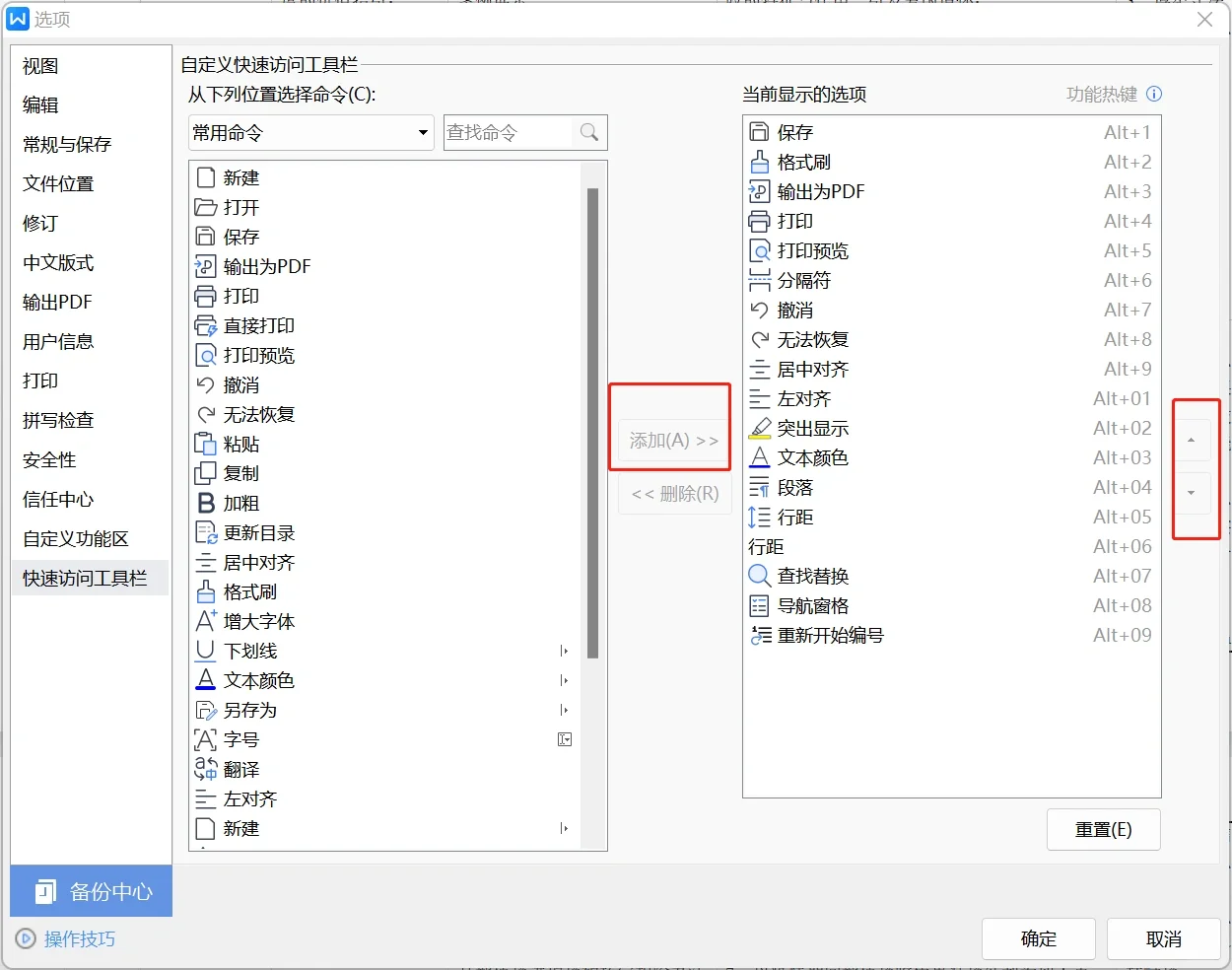Select the 直接打印 printer icon

tap(205, 325)
